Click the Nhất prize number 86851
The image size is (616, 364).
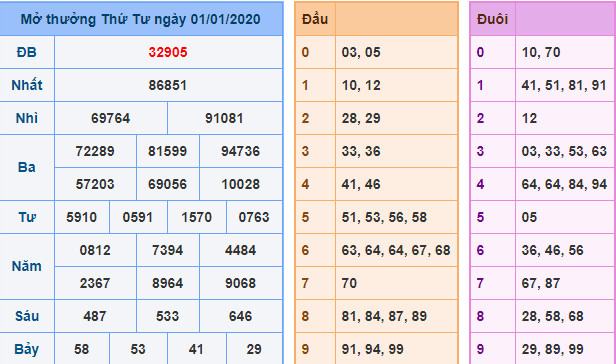coord(168,85)
